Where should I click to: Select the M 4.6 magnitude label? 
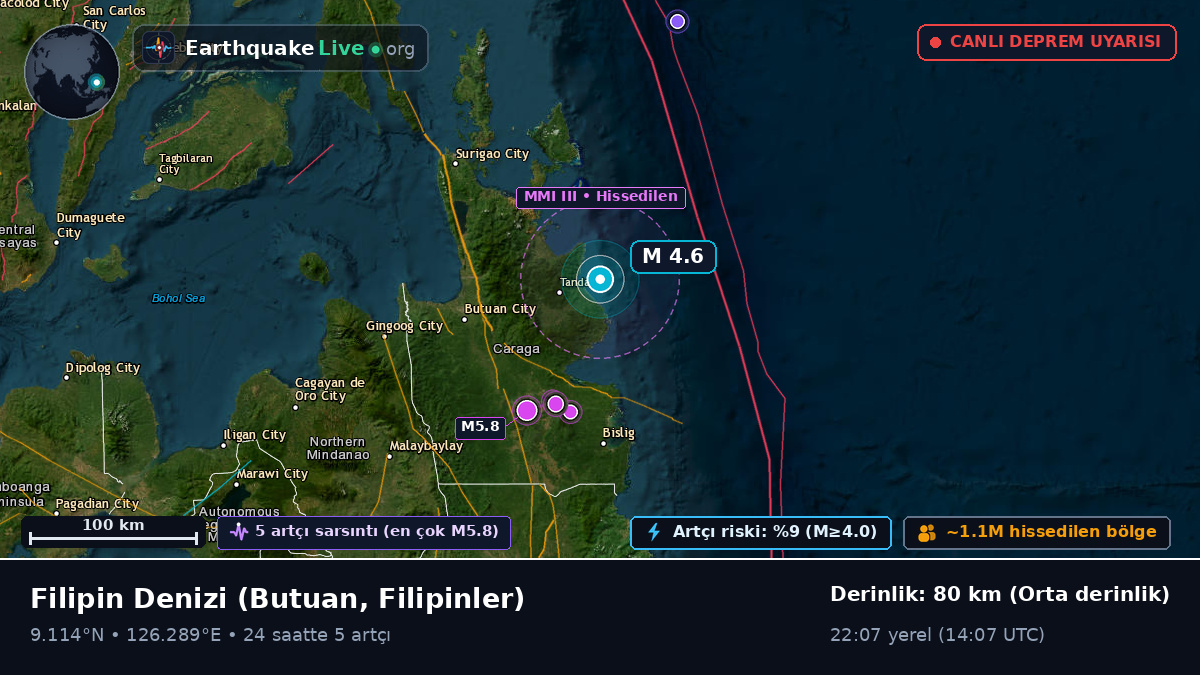[x=673, y=256]
